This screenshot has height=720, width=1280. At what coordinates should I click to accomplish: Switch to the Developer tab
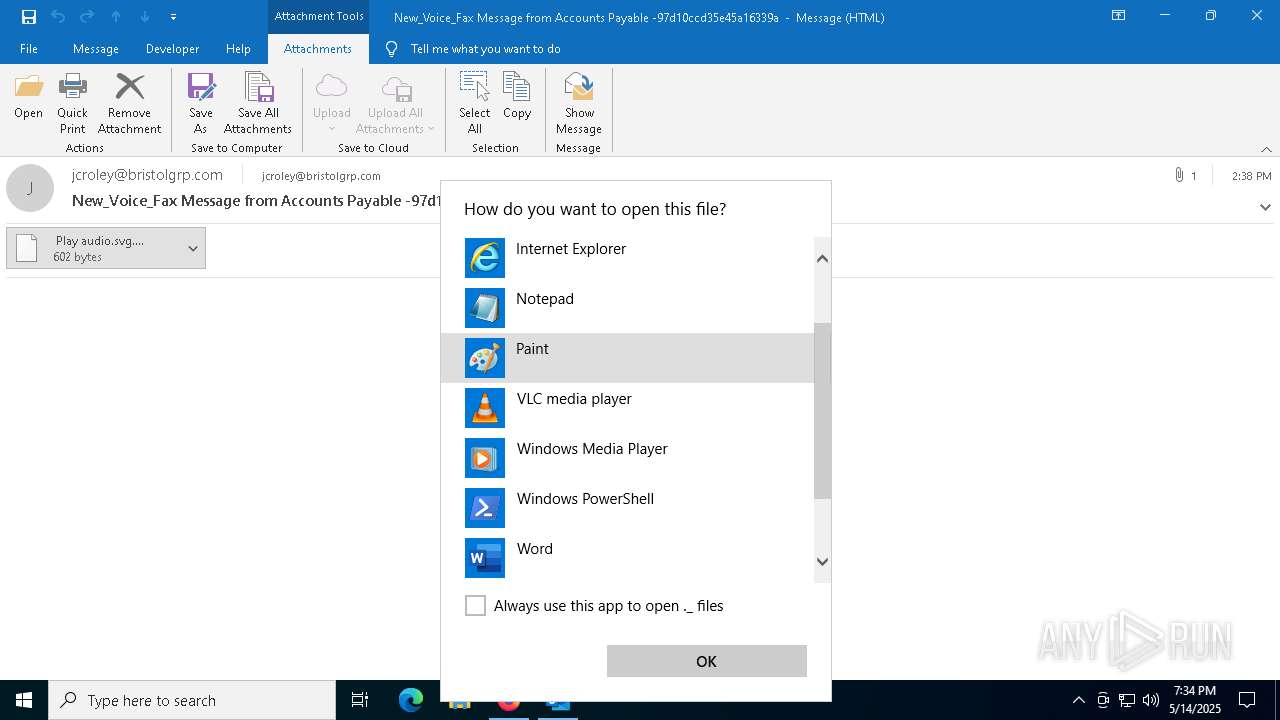point(172,49)
